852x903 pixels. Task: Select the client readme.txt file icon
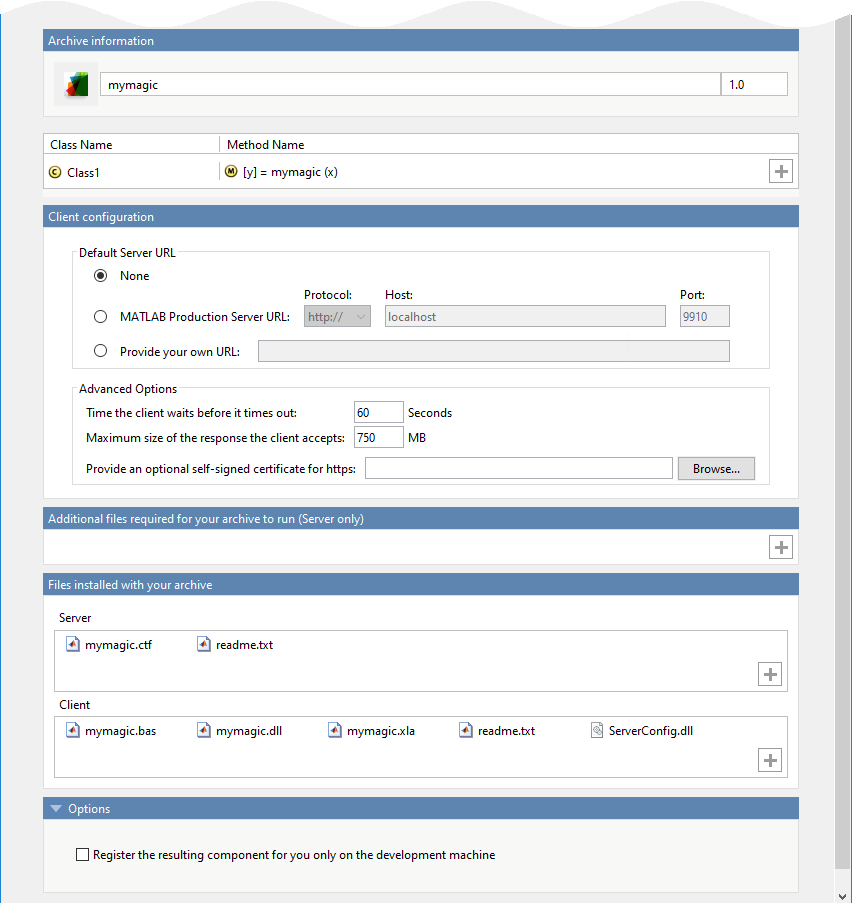pos(465,731)
